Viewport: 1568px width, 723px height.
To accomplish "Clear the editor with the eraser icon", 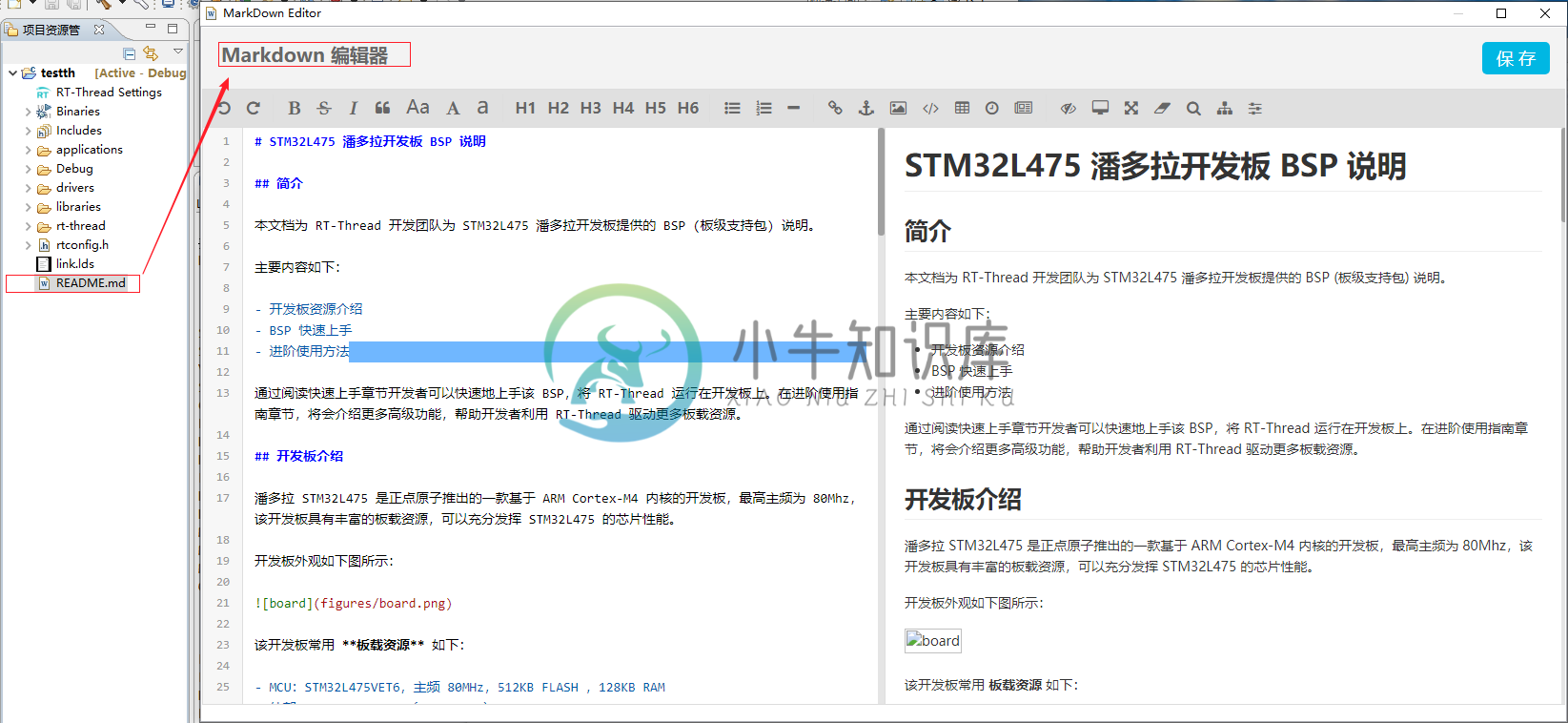I will pyautogui.click(x=1162, y=108).
